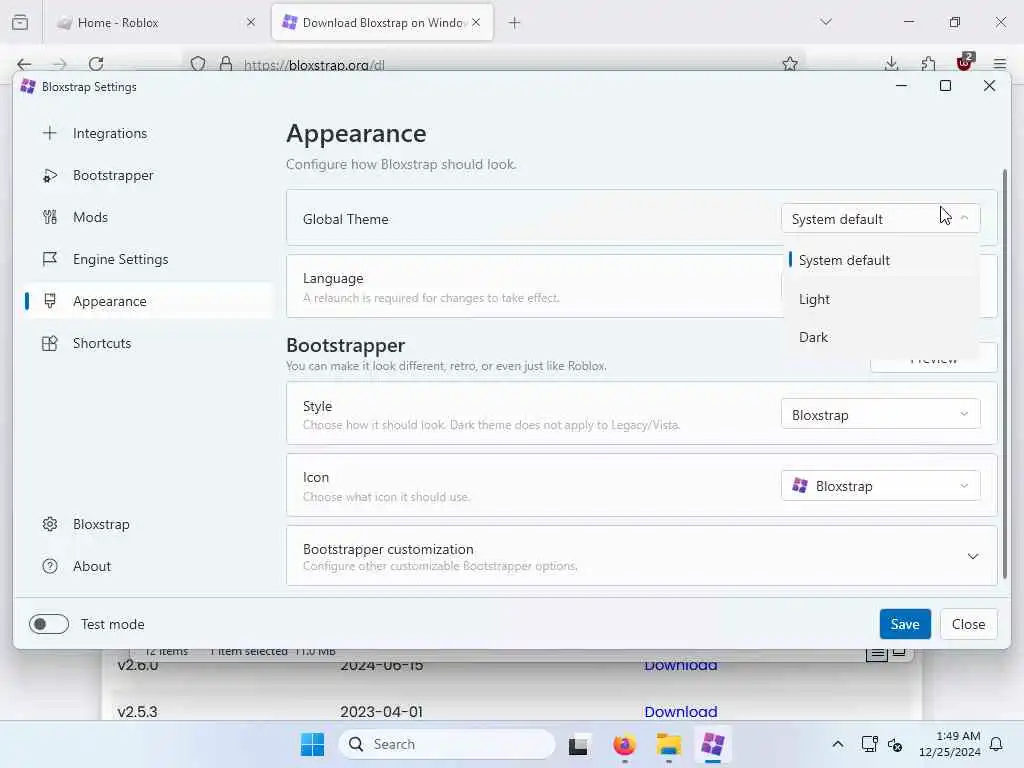Click the browser back arrow
Screen dimensions: 1024x768
pyautogui.click(x=24, y=63)
